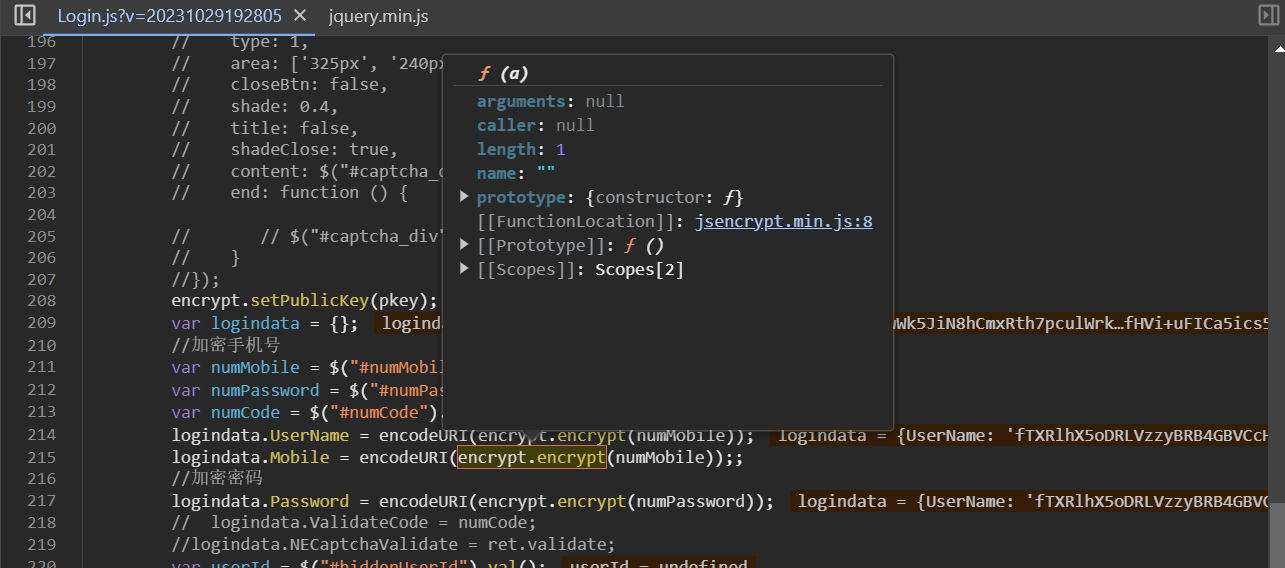The image size is (1285, 568).
Task: Click line number 217 in the gutter
Action: tap(41, 501)
